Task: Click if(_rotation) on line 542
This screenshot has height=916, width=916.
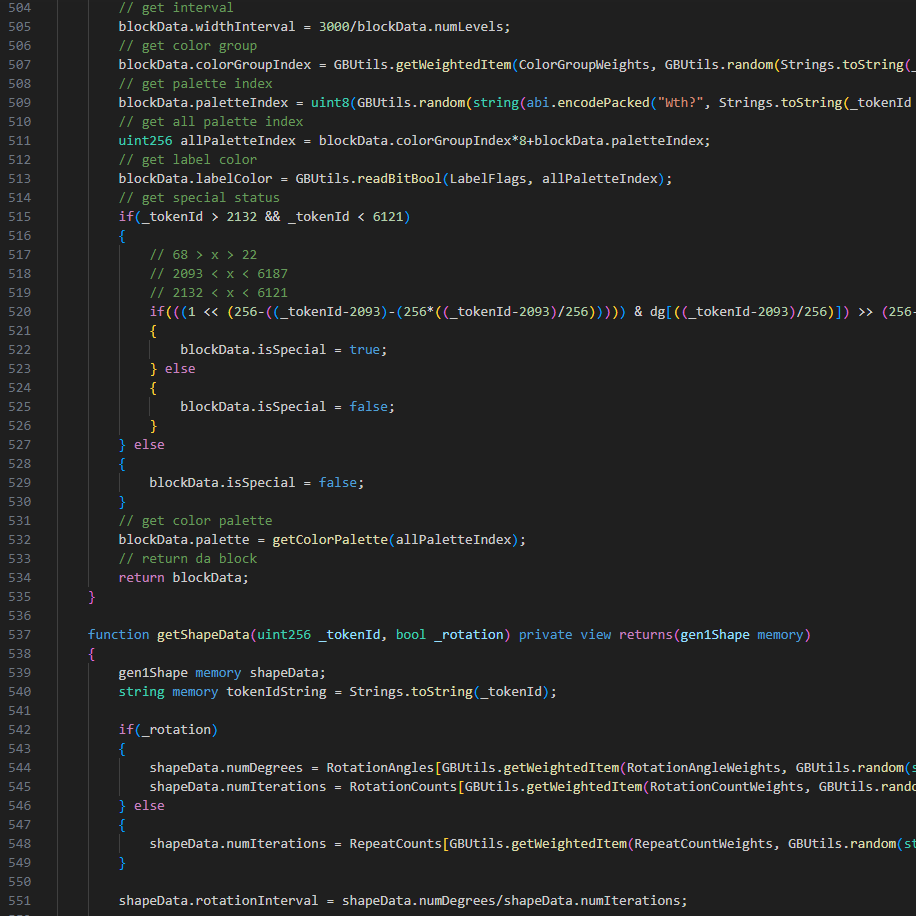Action: pos(168,730)
